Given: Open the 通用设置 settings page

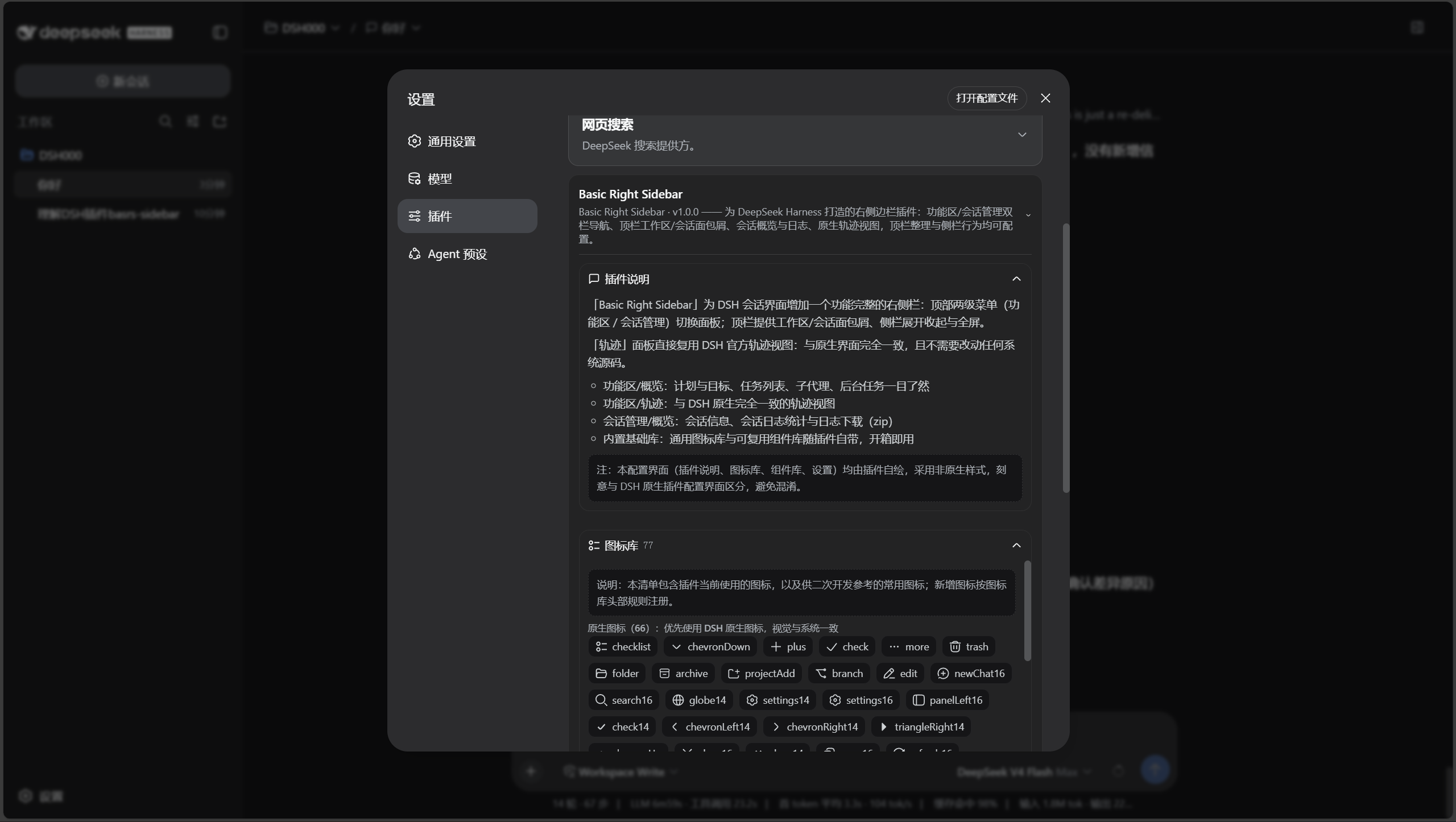Looking at the screenshot, I should [467, 141].
